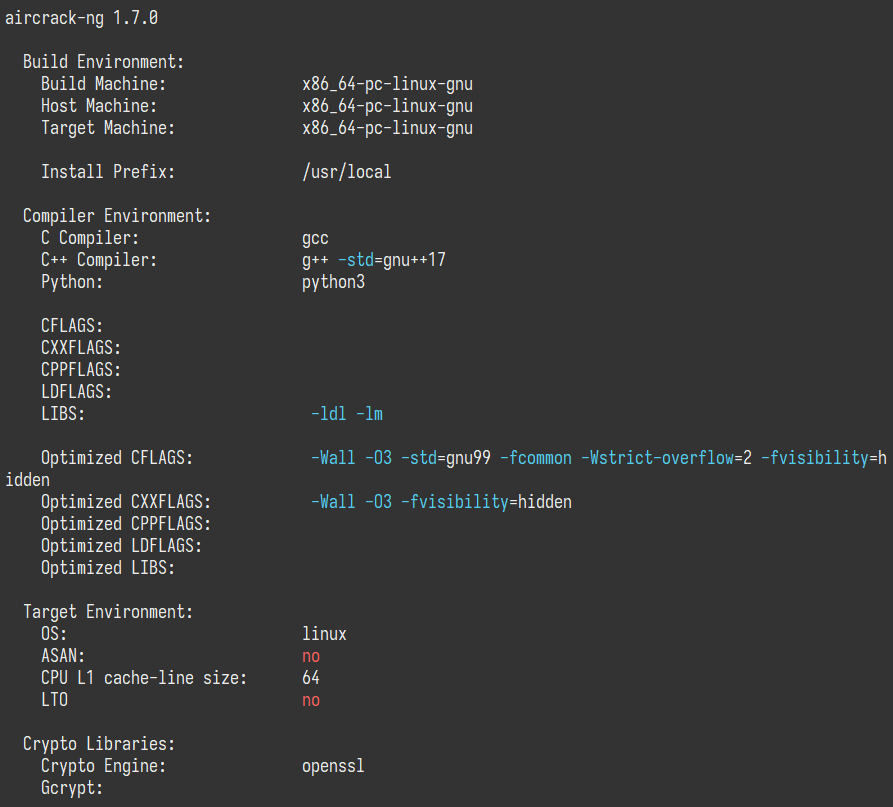893x807 pixels.
Task: Click the Install Prefix /usr/local path
Action: (x=346, y=172)
